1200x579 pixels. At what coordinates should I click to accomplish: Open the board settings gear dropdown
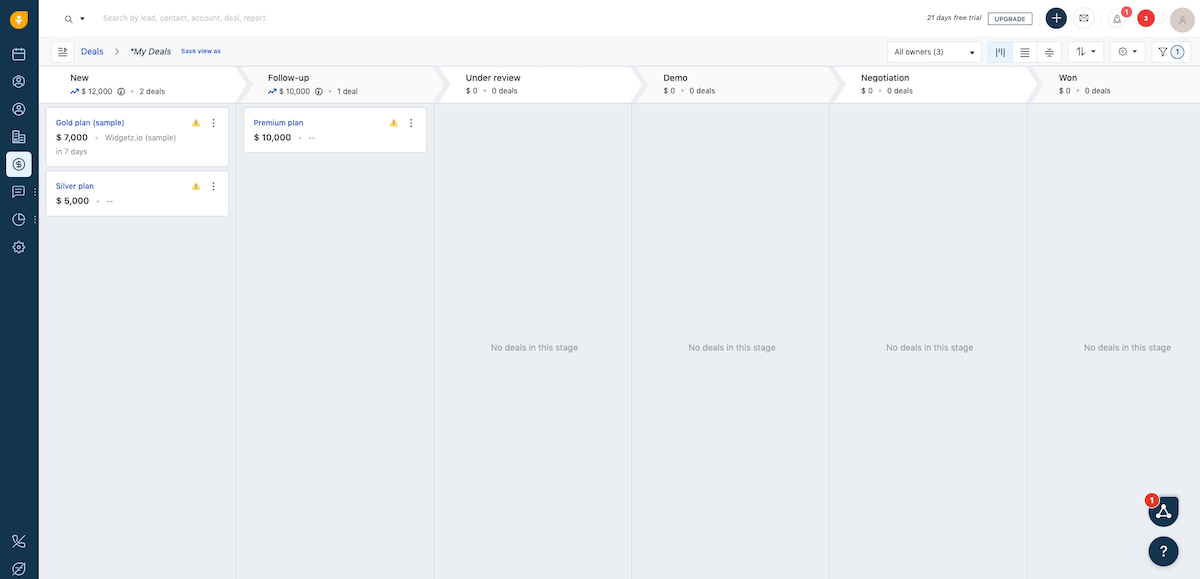1128,51
